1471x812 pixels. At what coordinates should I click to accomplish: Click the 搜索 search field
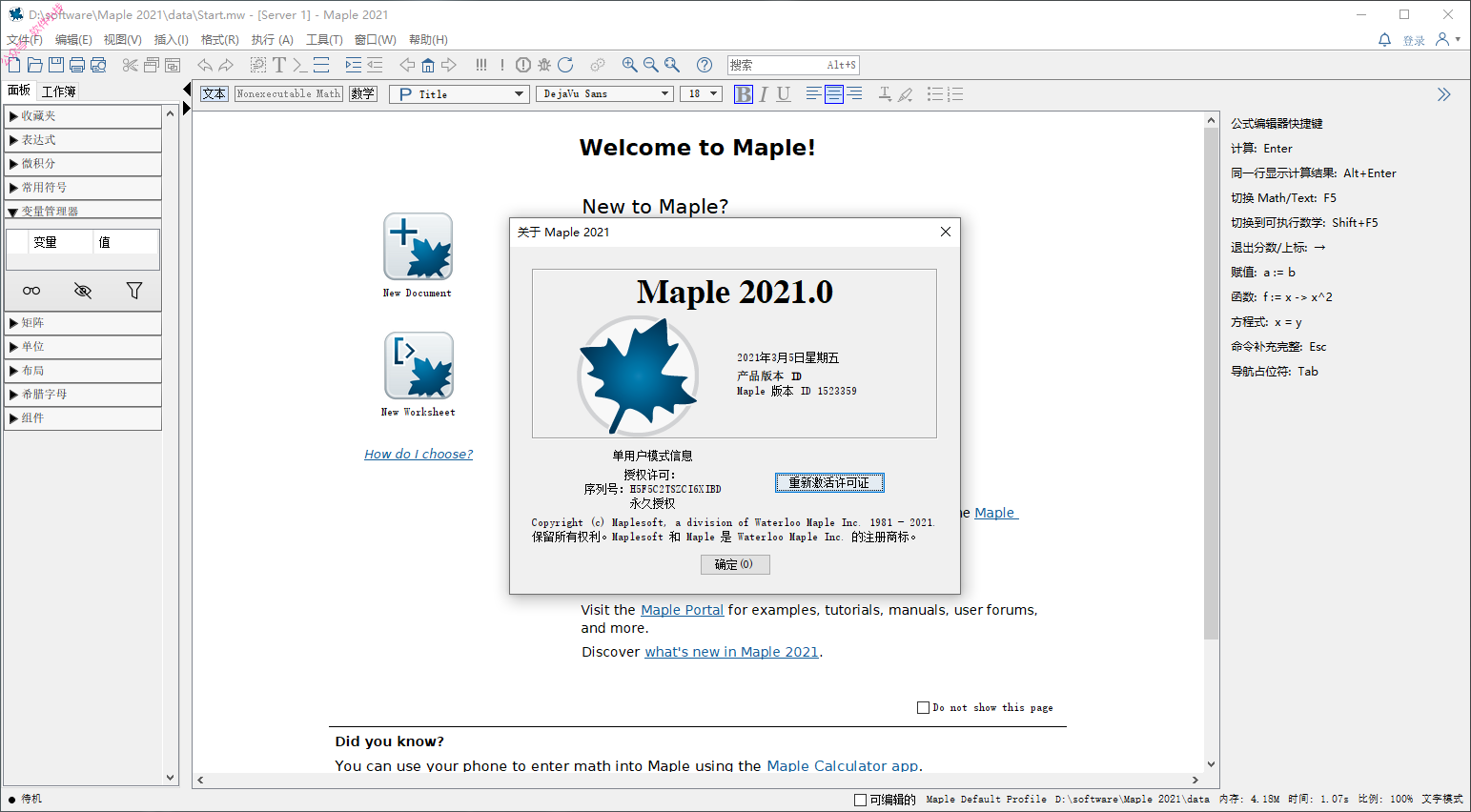(x=793, y=65)
